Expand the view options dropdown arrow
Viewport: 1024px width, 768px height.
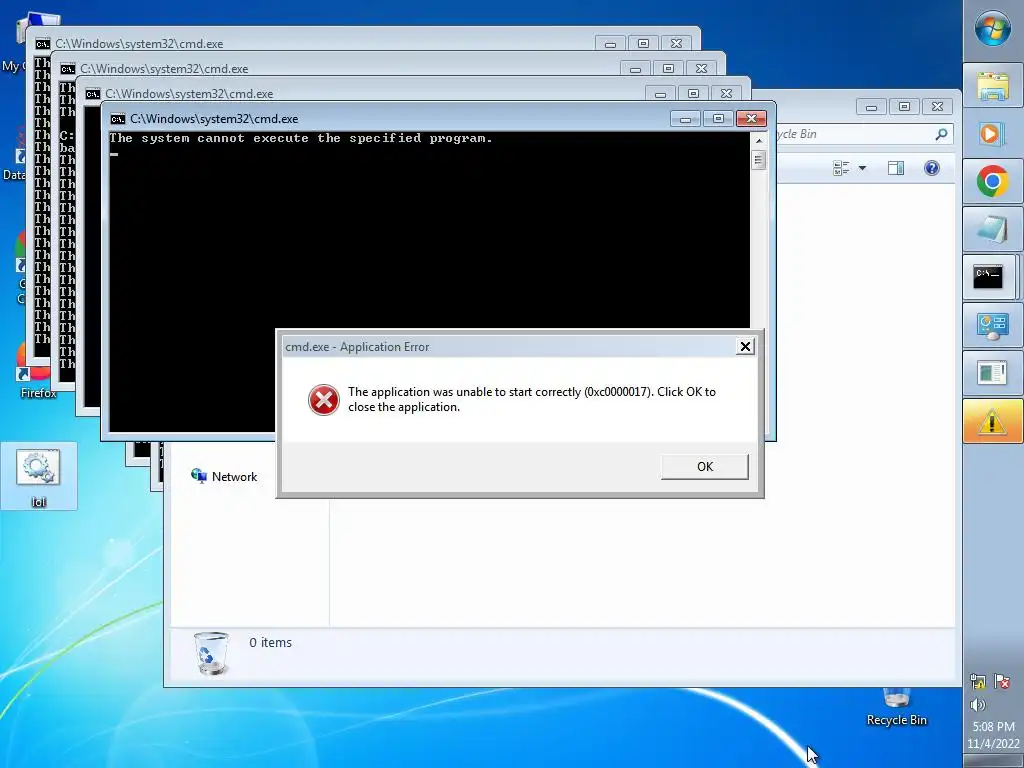862,168
